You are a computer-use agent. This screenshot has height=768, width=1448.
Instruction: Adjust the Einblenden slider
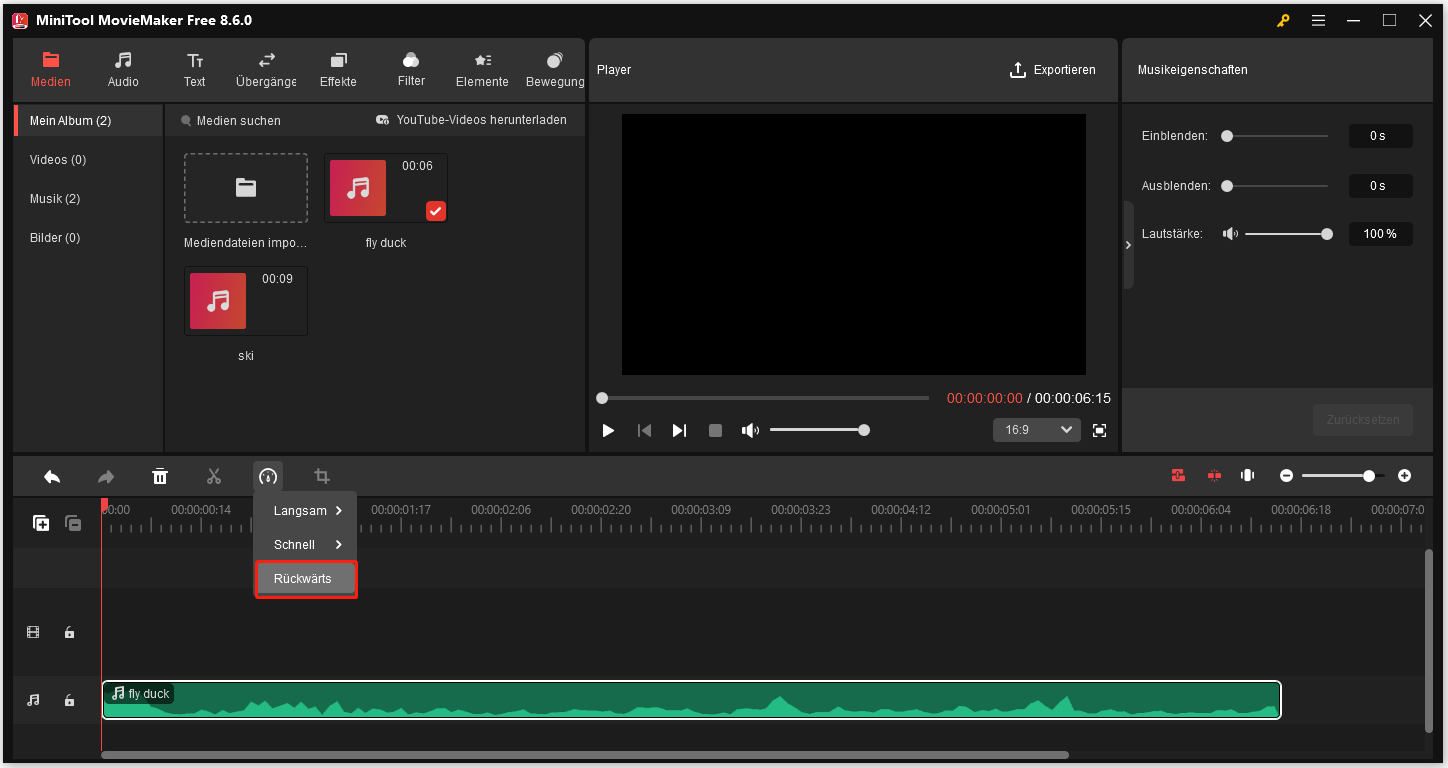click(x=1275, y=136)
